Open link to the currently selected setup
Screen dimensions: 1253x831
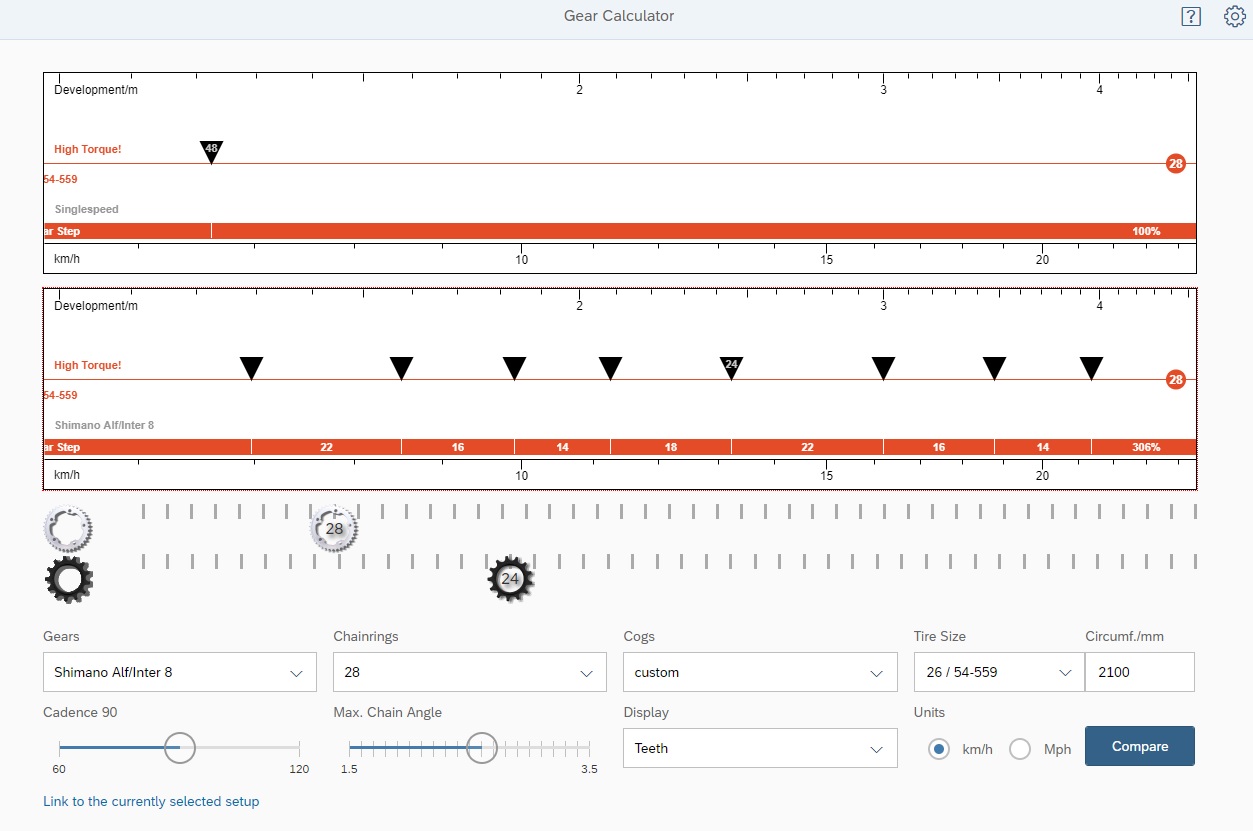click(151, 801)
